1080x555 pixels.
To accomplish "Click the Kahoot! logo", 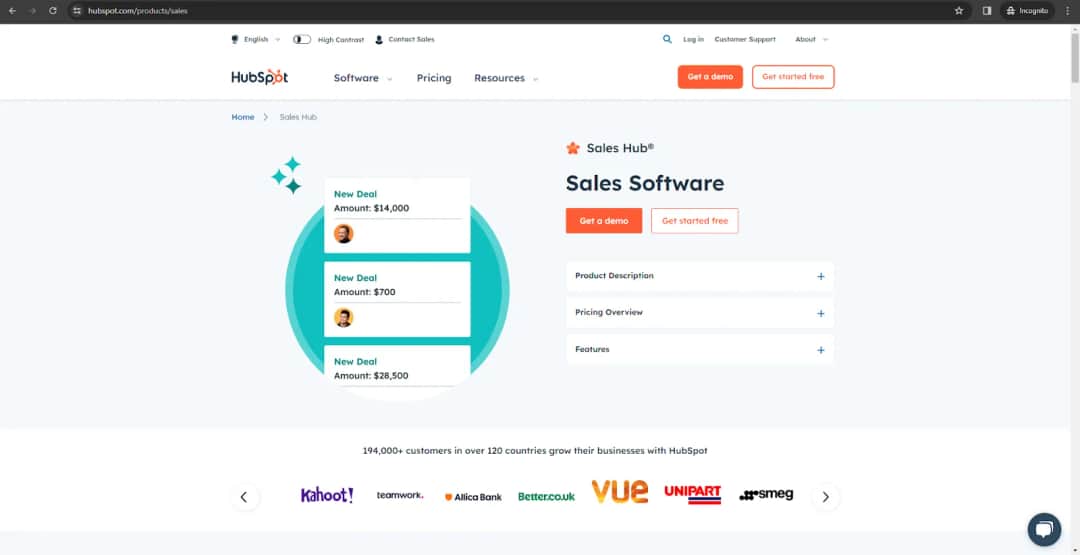I will 327,495.
